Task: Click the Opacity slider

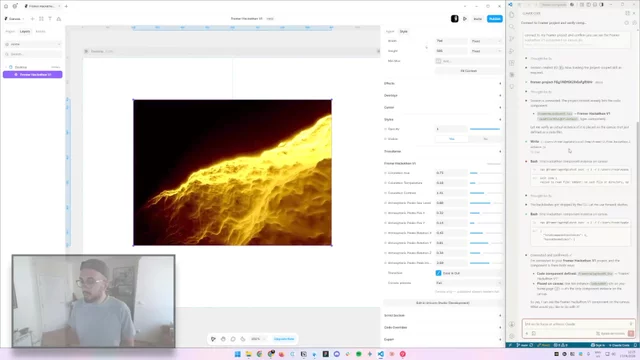Action: (x=485, y=129)
